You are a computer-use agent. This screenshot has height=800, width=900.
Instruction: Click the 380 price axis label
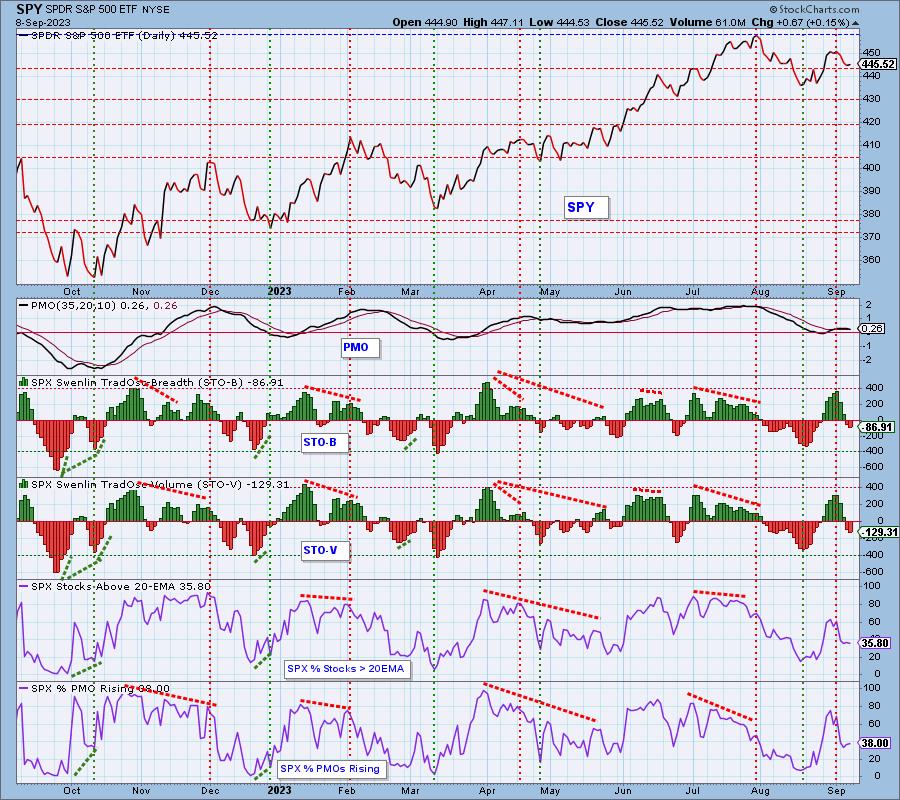(872, 213)
